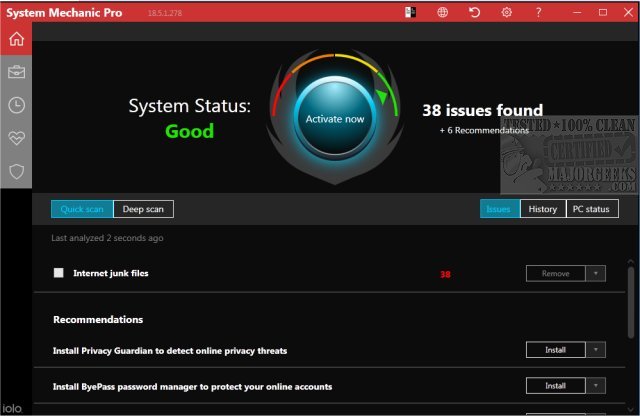Click Remove for Internet junk files
The width and height of the screenshot is (640, 416).
click(x=556, y=274)
